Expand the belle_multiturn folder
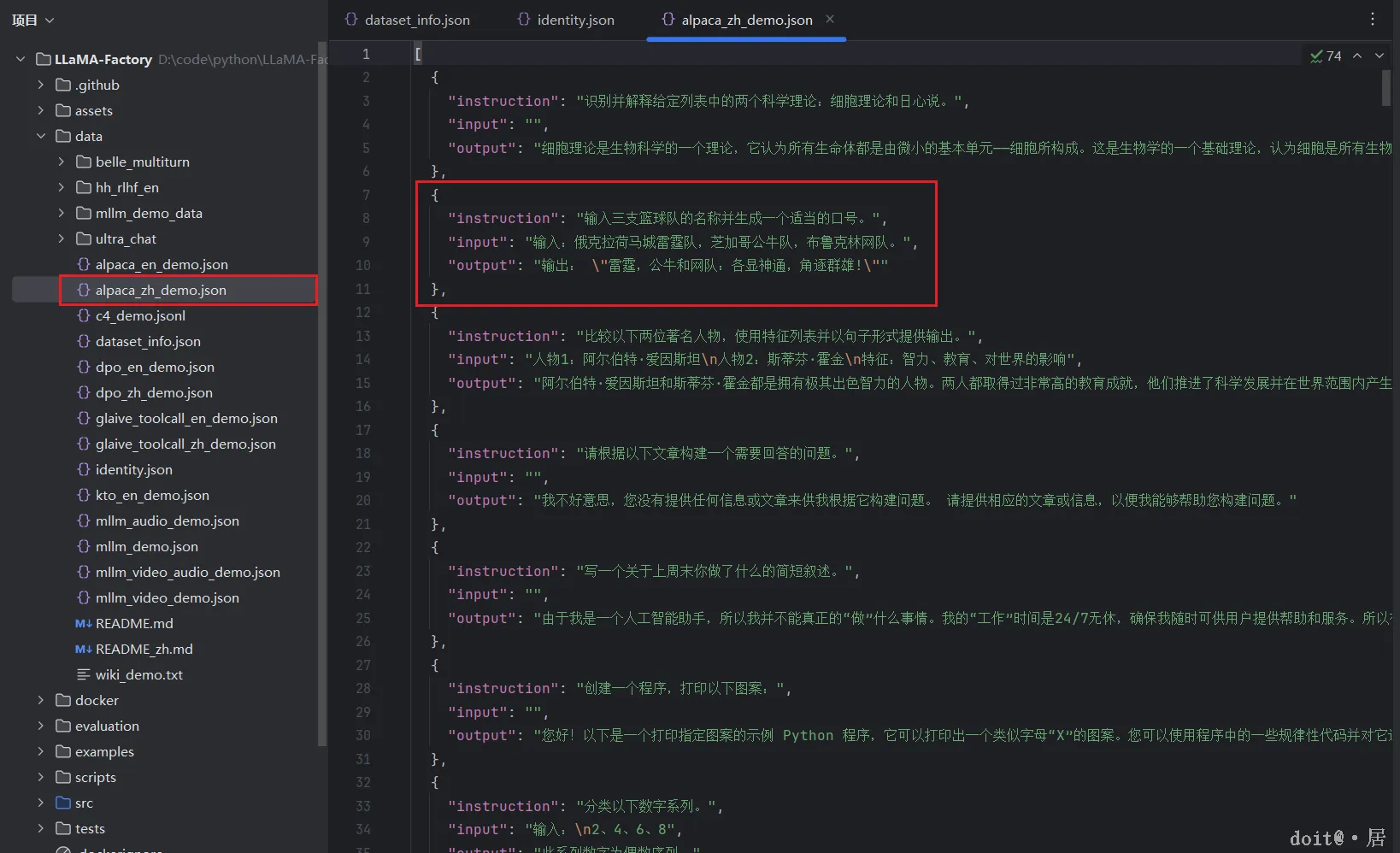This screenshot has height=853, width=1400. click(x=61, y=162)
